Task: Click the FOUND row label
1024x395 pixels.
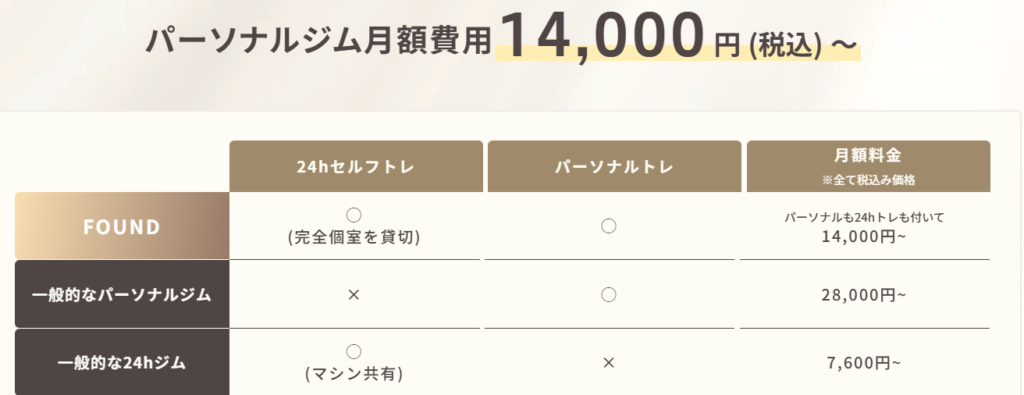Action: tap(122, 226)
